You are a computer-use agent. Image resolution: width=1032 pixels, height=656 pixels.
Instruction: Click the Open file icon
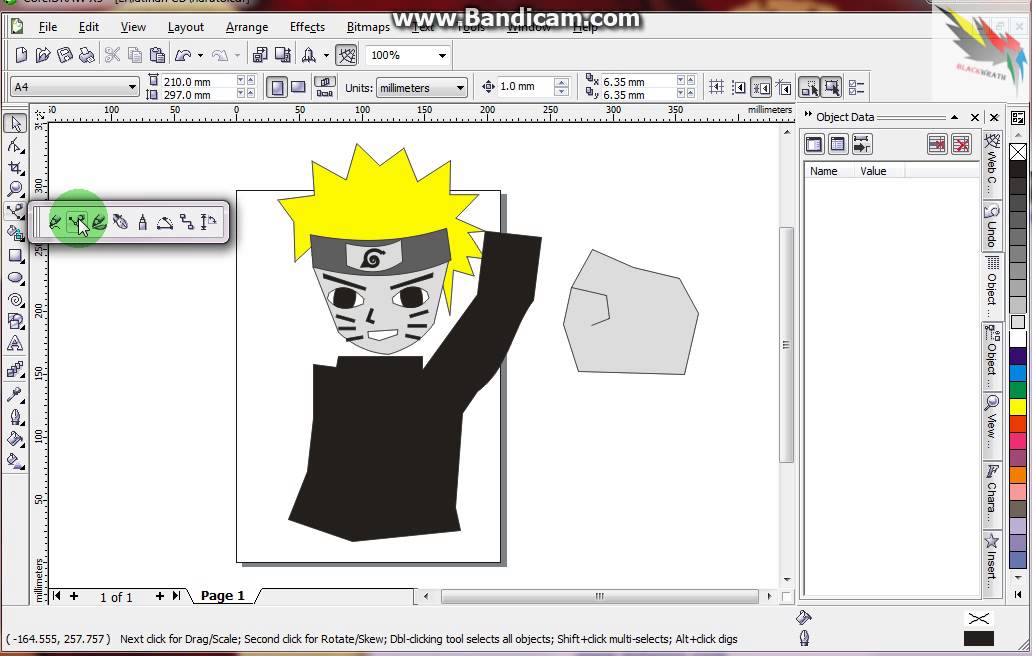click(43, 55)
